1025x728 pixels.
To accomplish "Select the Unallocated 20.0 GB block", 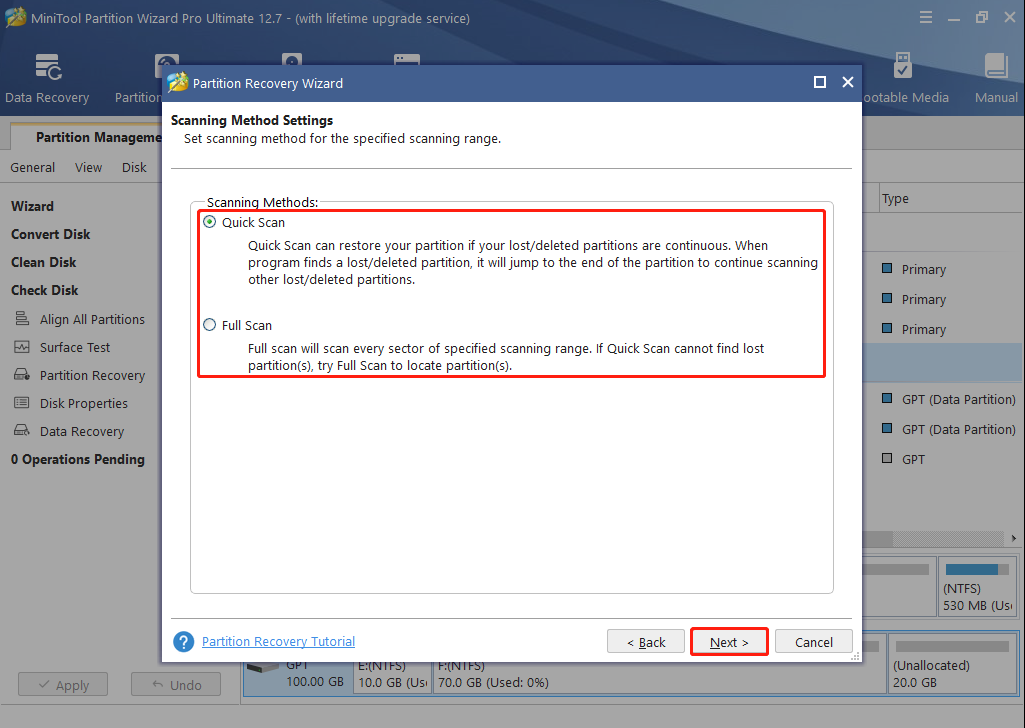I will pyautogui.click(x=952, y=663).
